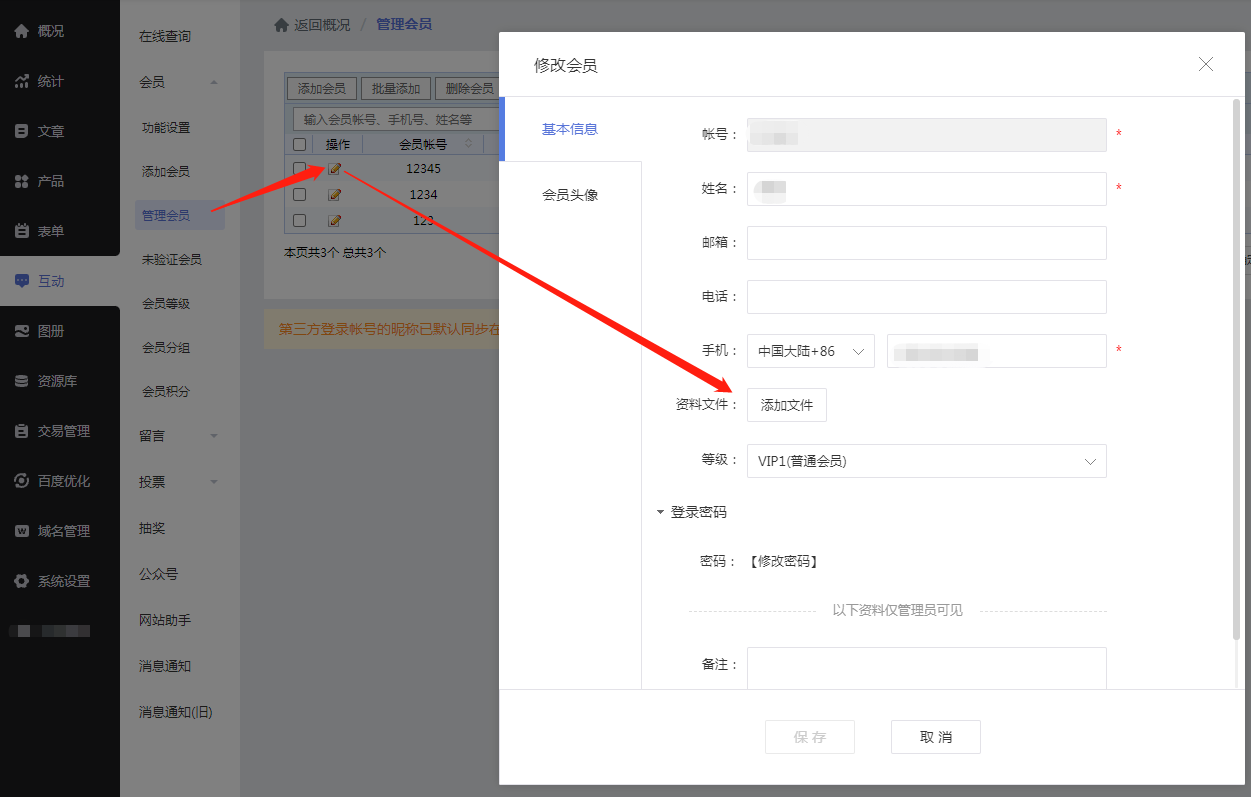Toggle the select-all checkbox in table header
This screenshot has height=797, width=1251.
pyautogui.click(x=299, y=144)
